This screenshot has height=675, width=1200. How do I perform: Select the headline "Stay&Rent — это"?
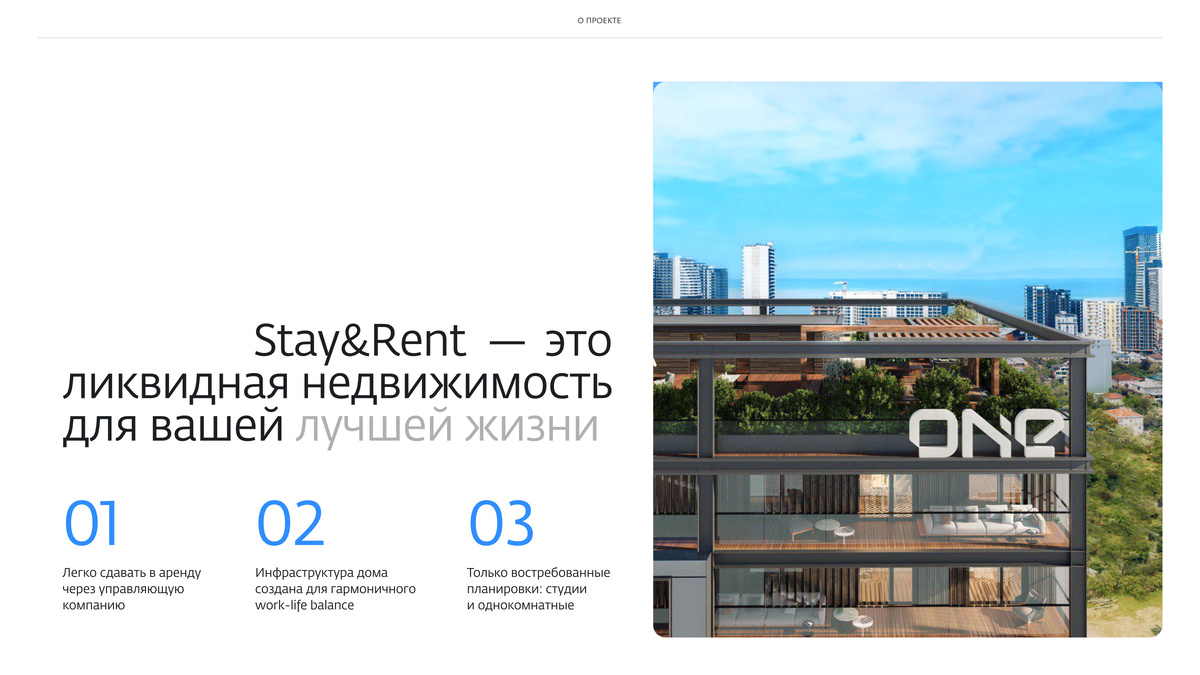pos(433,341)
